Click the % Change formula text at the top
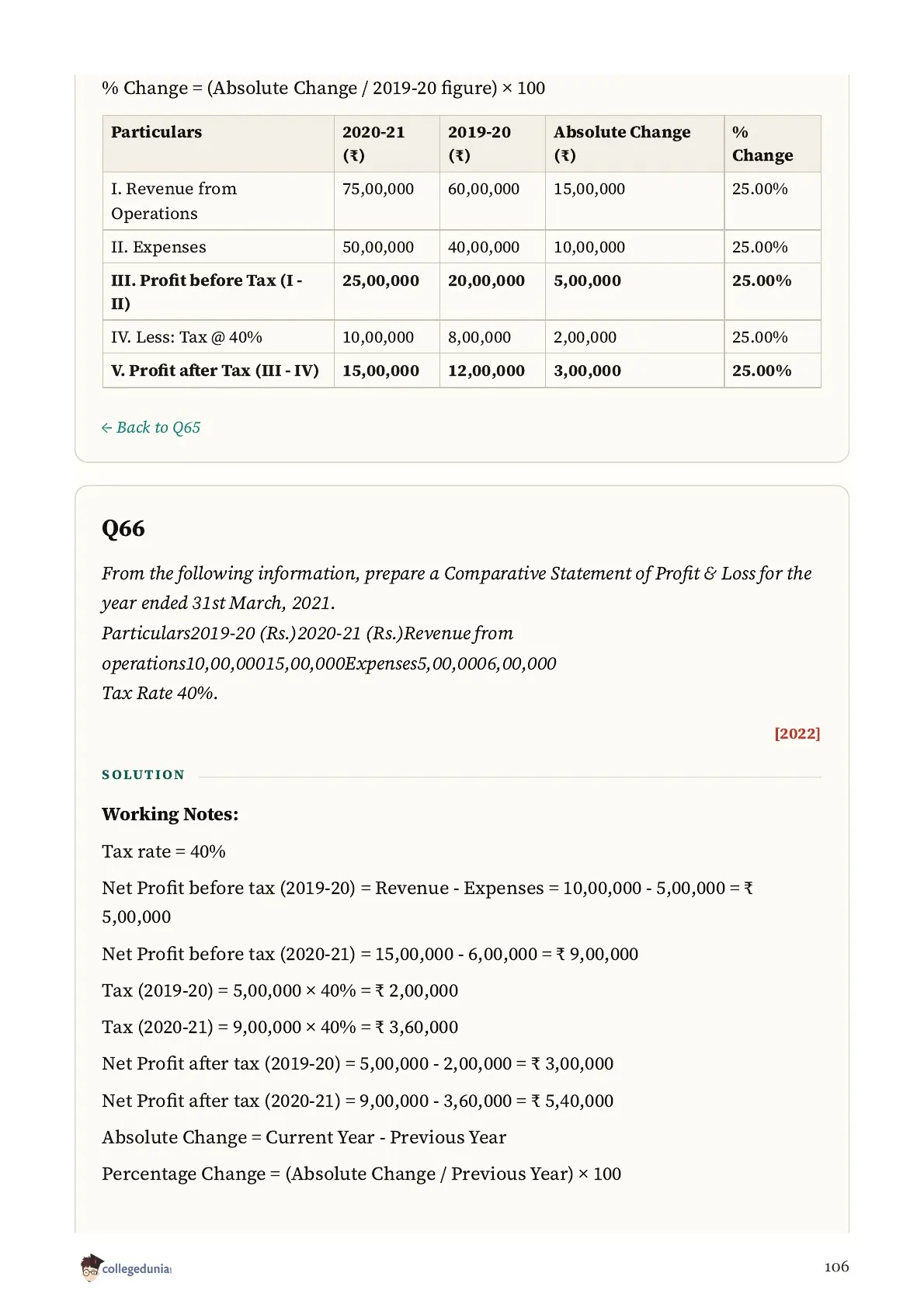The image size is (924, 1308). click(323, 88)
